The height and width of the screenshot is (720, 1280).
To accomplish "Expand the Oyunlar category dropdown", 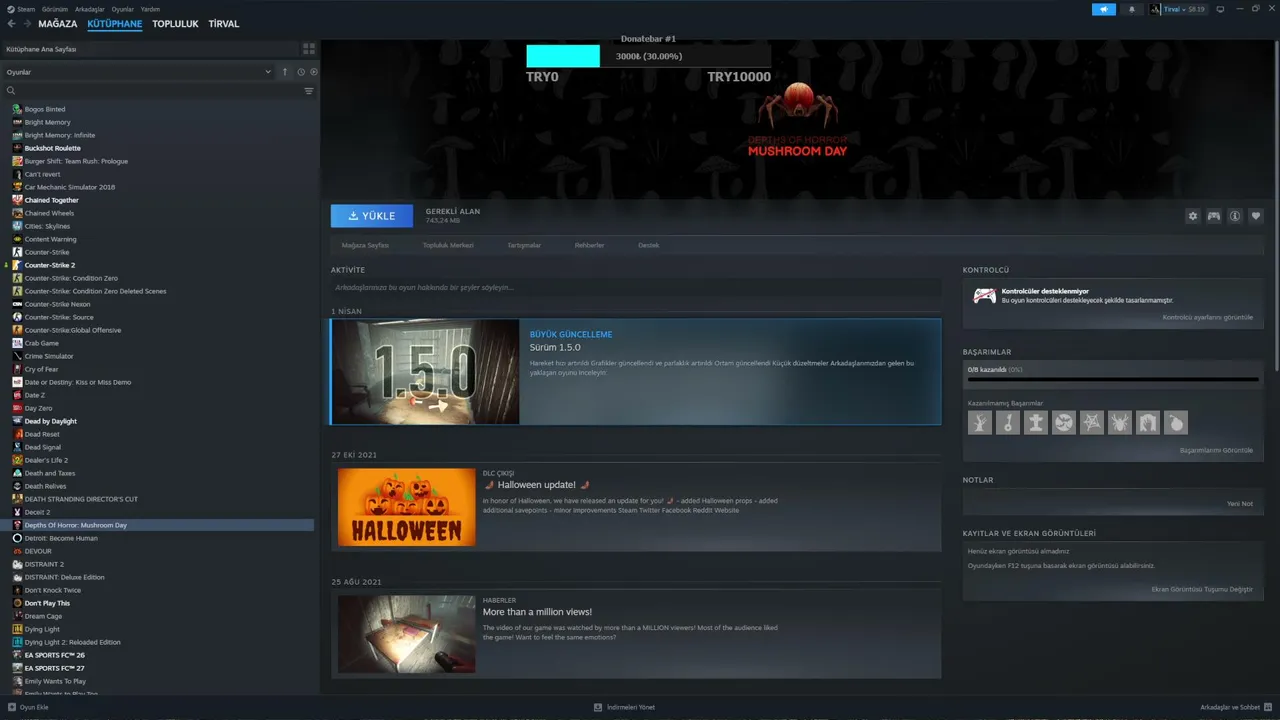I will click(x=138, y=72).
